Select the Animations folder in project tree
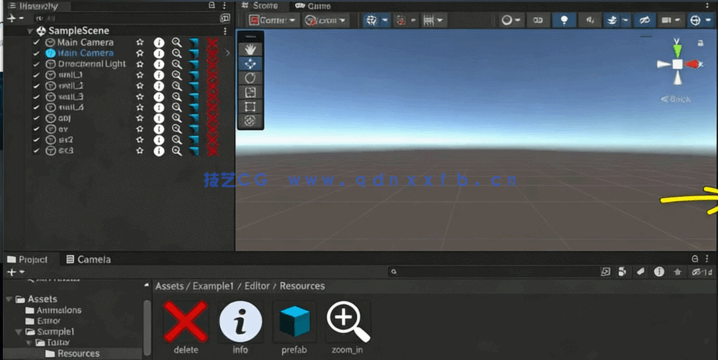The width and height of the screenshot is (718, 360). [54, 310]
